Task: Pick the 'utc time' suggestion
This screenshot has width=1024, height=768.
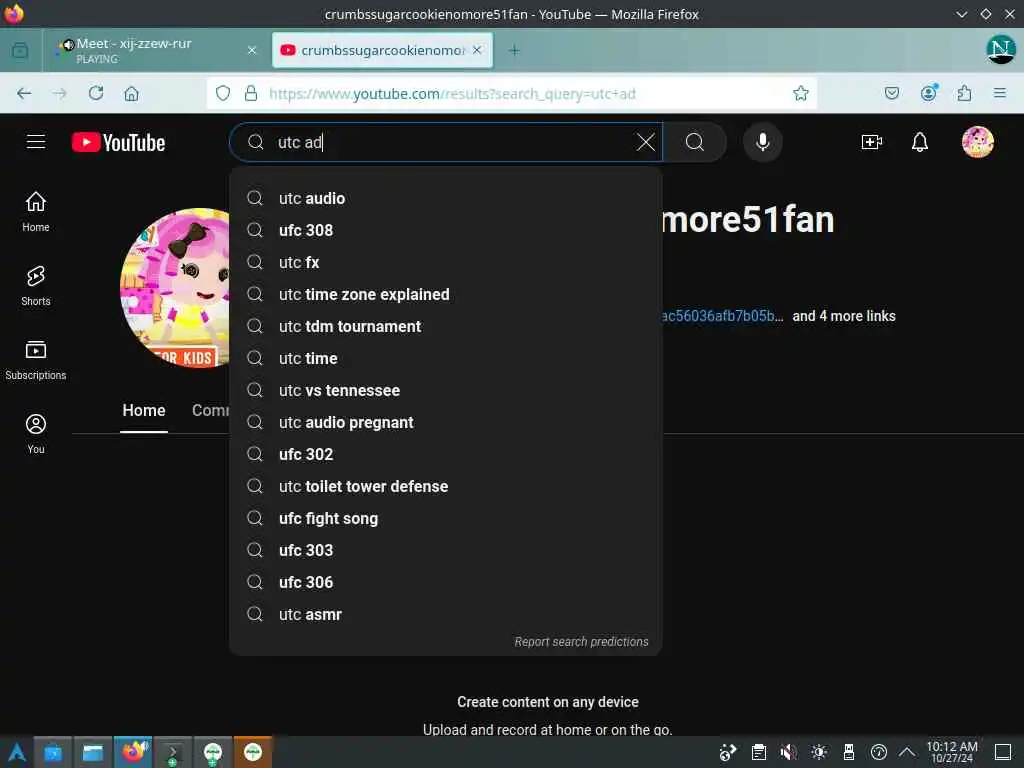Action: click(x=445, y=359)
